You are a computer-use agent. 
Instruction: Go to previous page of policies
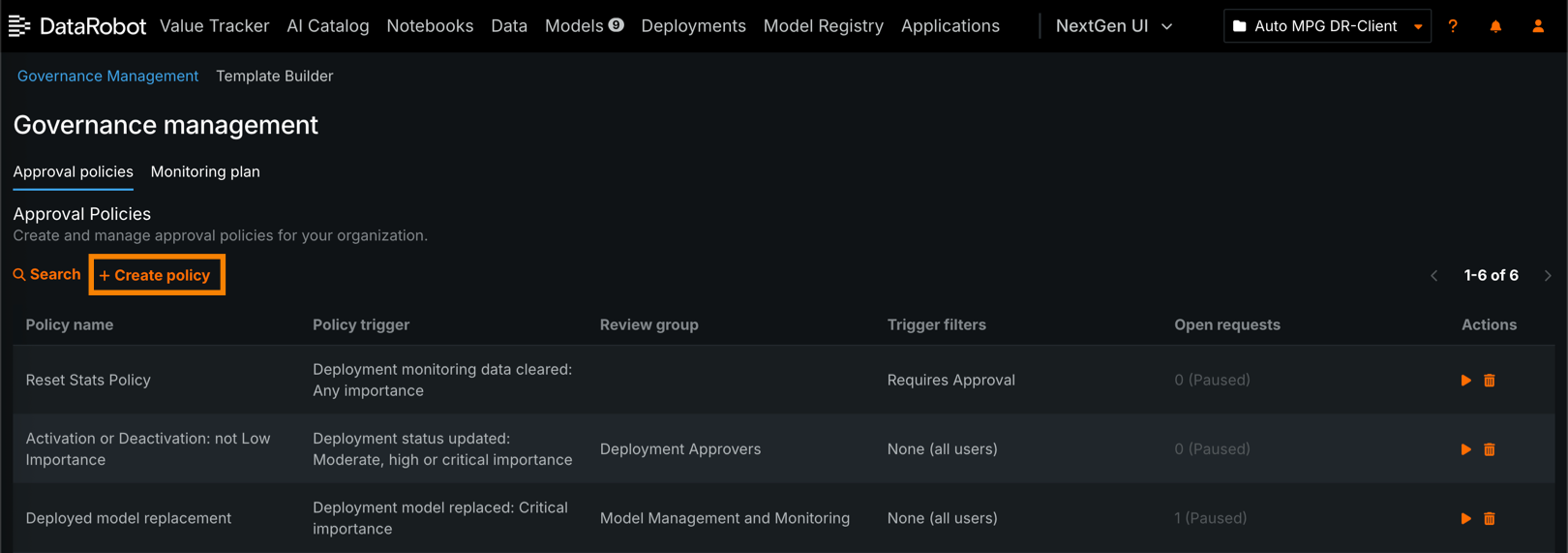click(1434, 276)
